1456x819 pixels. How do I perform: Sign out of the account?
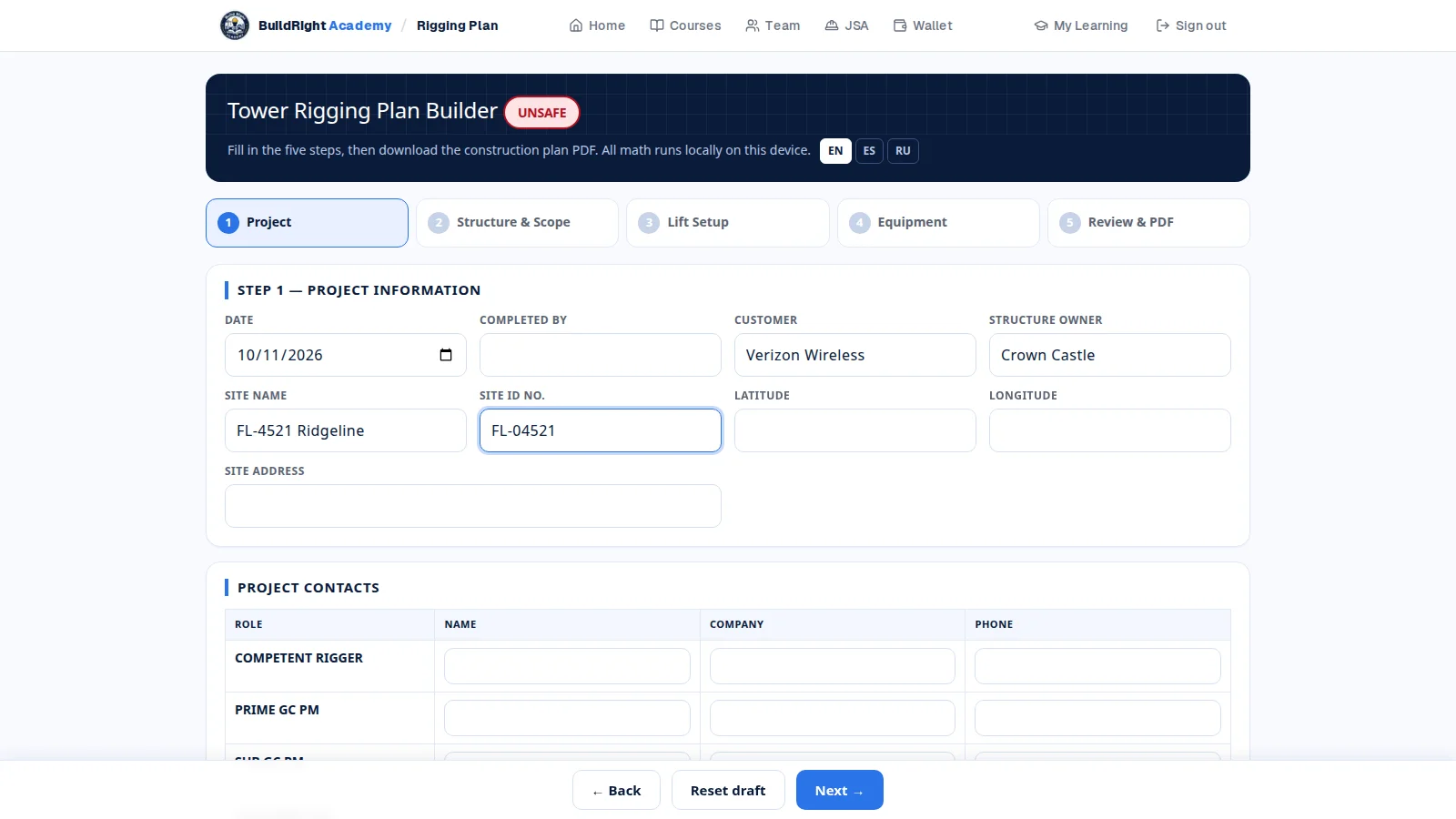pyautogui.click(x=1191, y=25)
